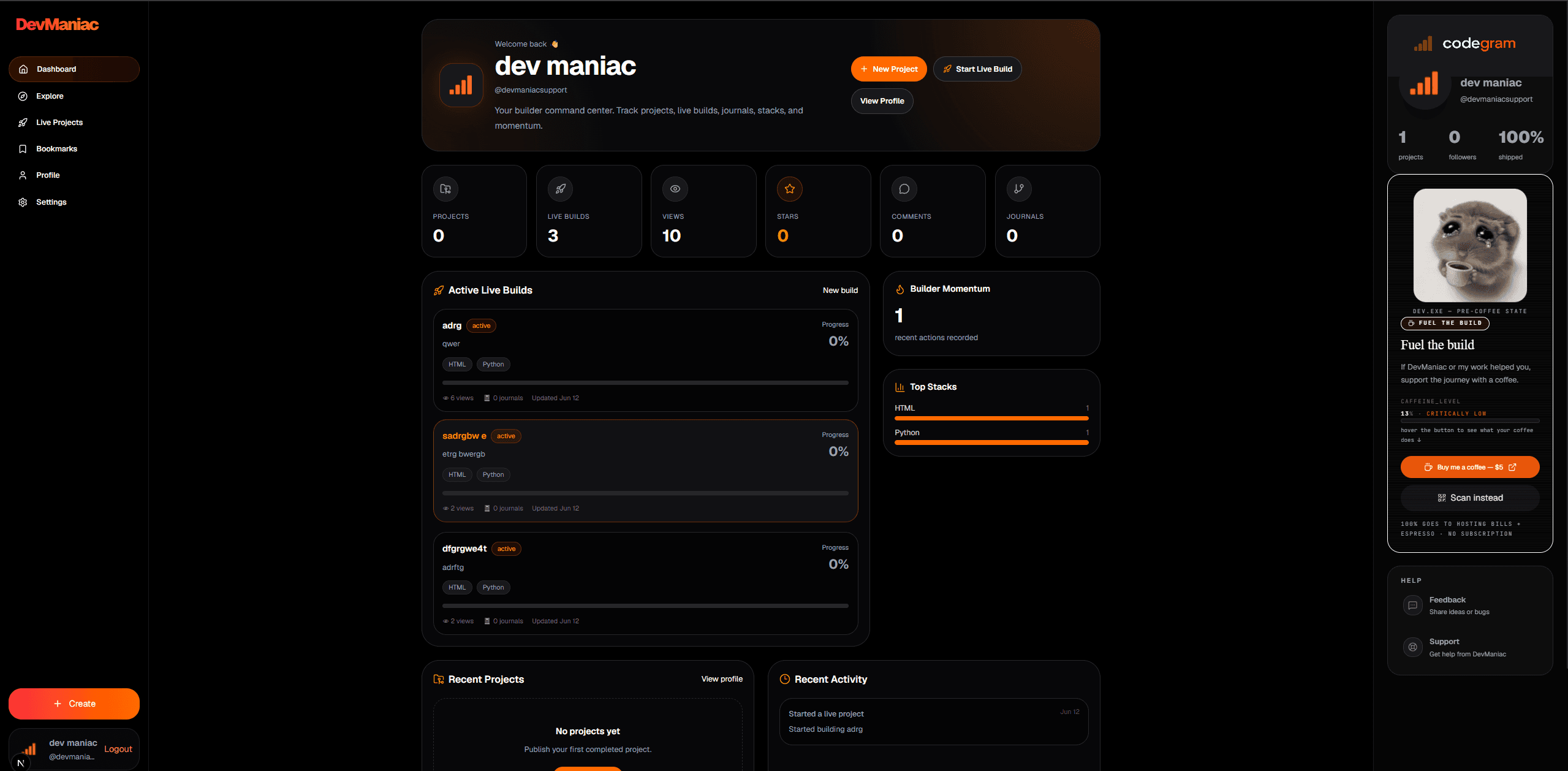Image resolution: width=1568 pixels, height=771 pixels.
Task: Open the adrg live build card title
Action: coord(452,325)
